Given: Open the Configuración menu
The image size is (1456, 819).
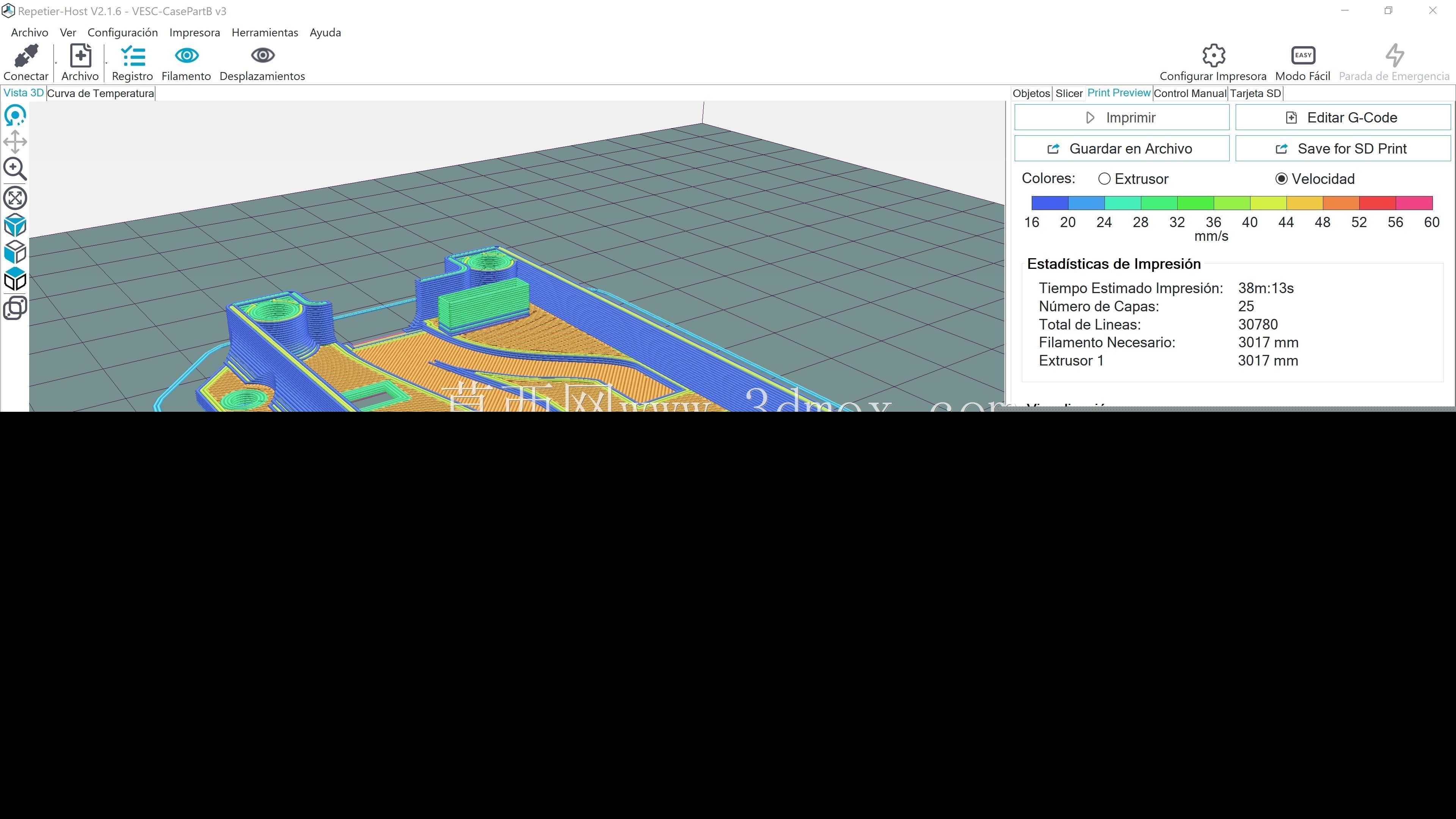Looking at the screenshot, I should tap(122, 33).
